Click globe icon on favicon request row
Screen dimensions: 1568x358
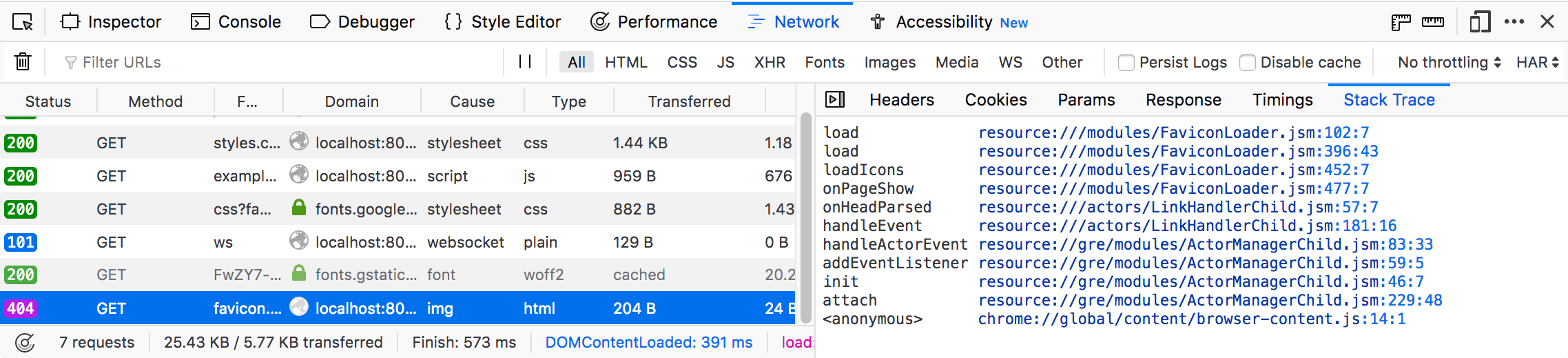[299, 306]
